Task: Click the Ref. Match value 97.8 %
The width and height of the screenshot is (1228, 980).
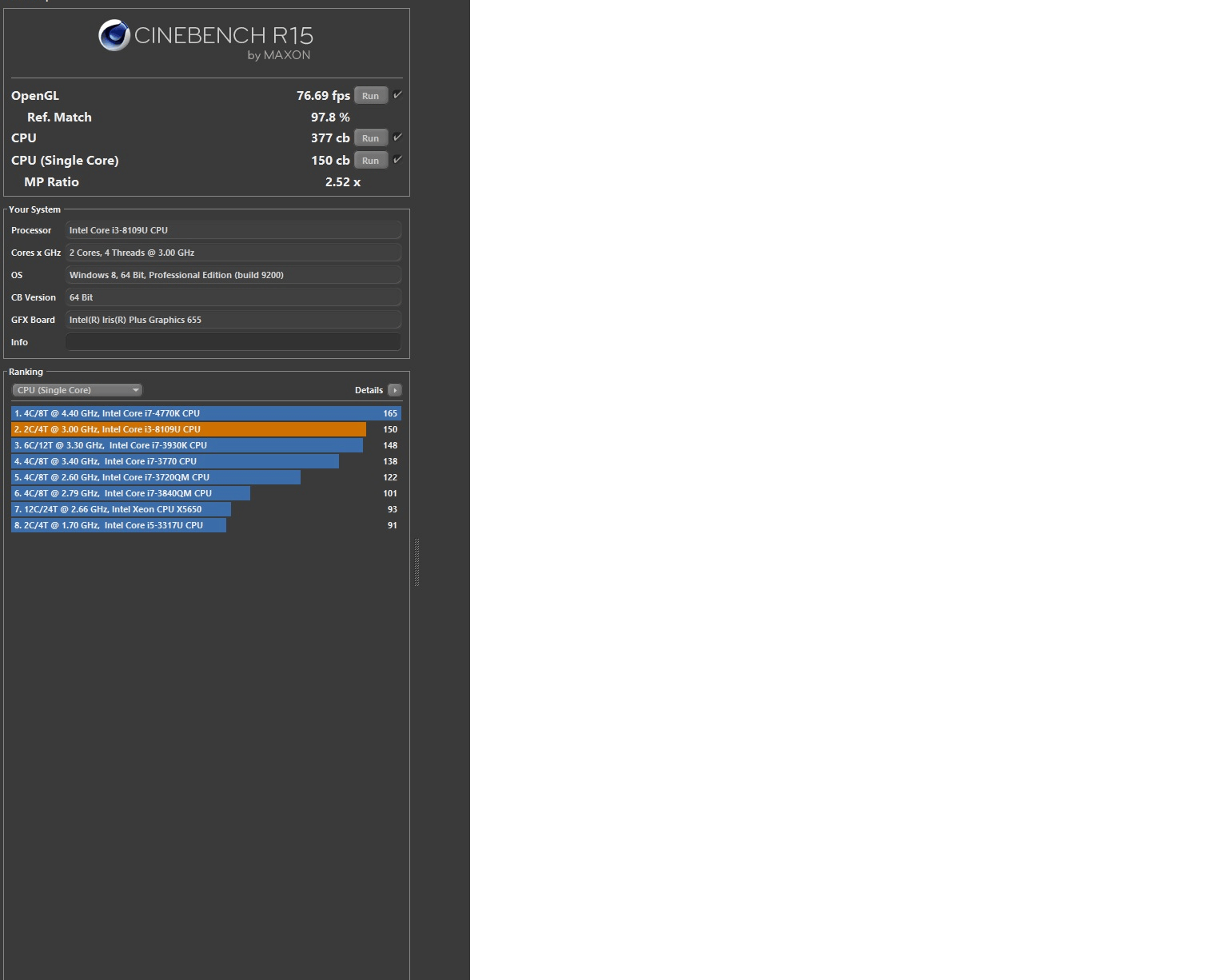Action: tap(330, 118)
